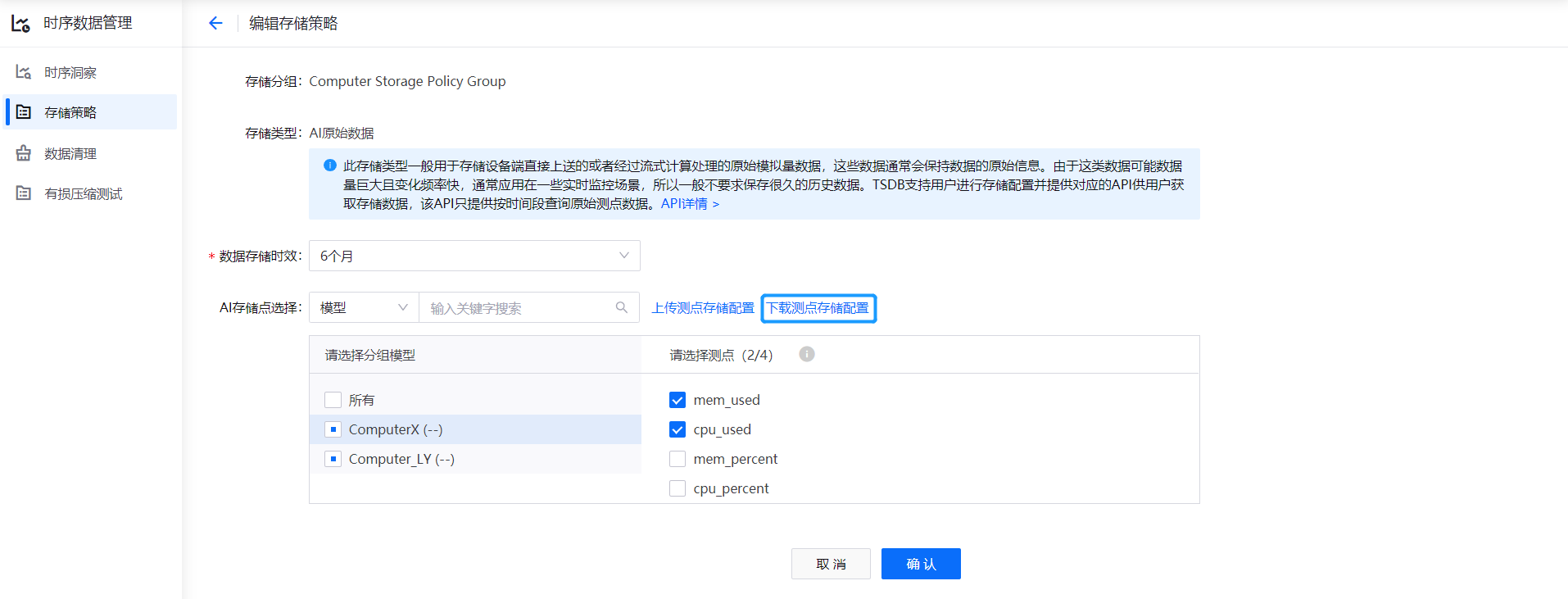Screen dimensions: 1568x599
Task: Open 数据清理 menu item
Action: pyautogui.click(x=91, y=153)
